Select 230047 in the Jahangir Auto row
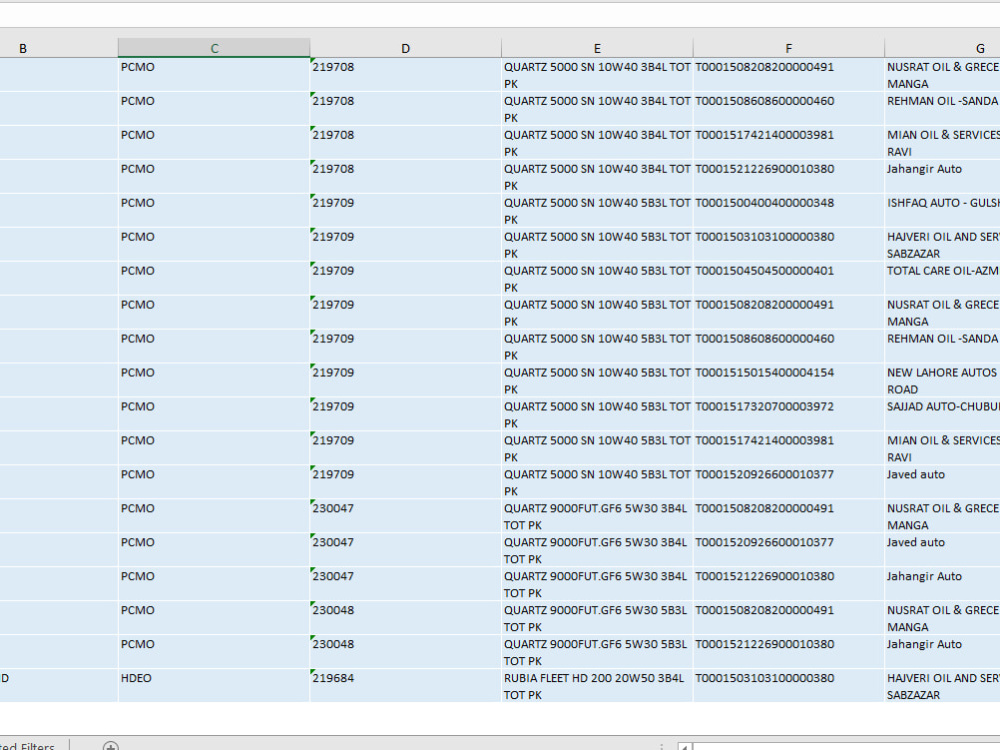The image size is (1000, 750). pyautogui.click(x=406, y=584)
